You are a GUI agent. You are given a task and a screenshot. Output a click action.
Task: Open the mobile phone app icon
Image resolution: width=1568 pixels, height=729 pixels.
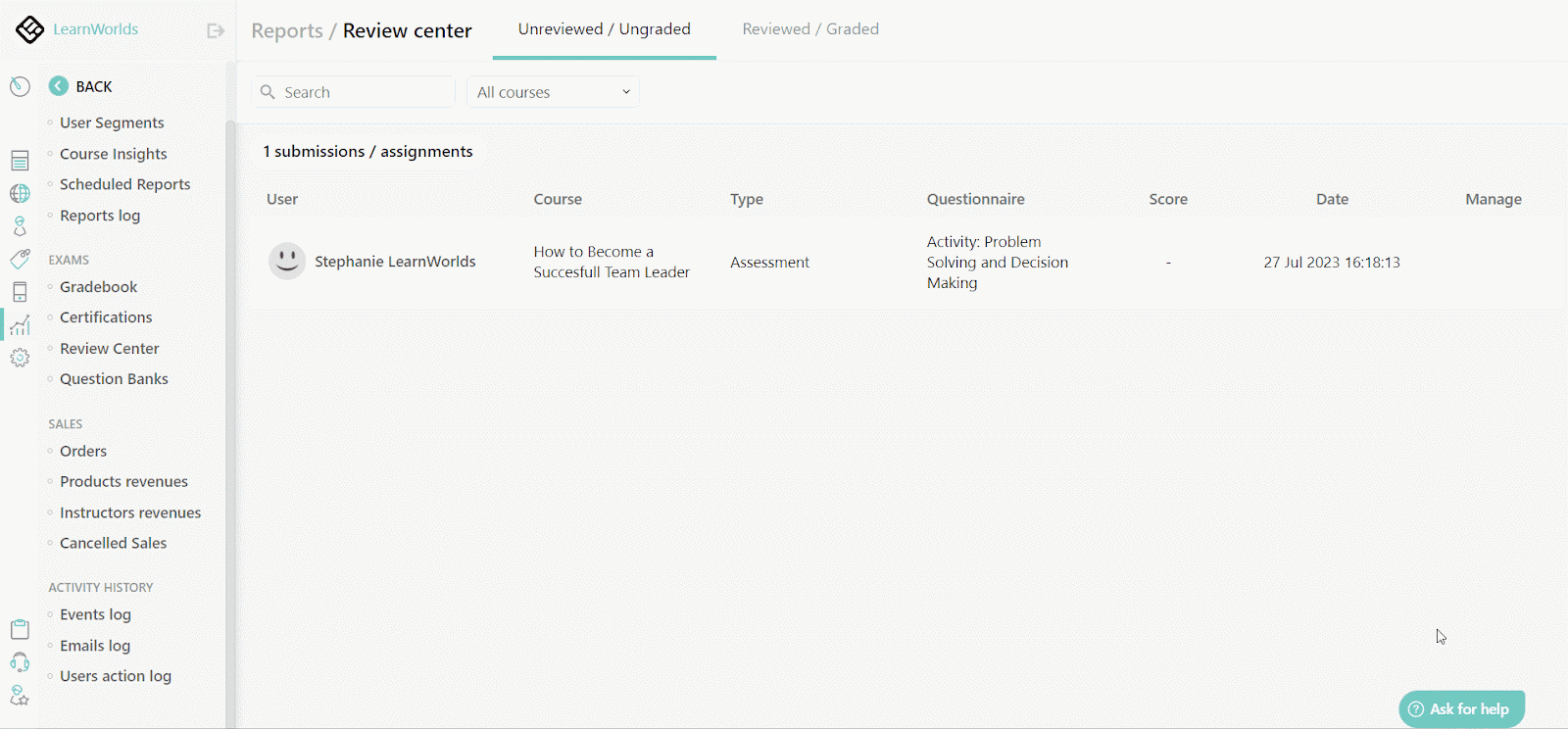pos(20,292)
